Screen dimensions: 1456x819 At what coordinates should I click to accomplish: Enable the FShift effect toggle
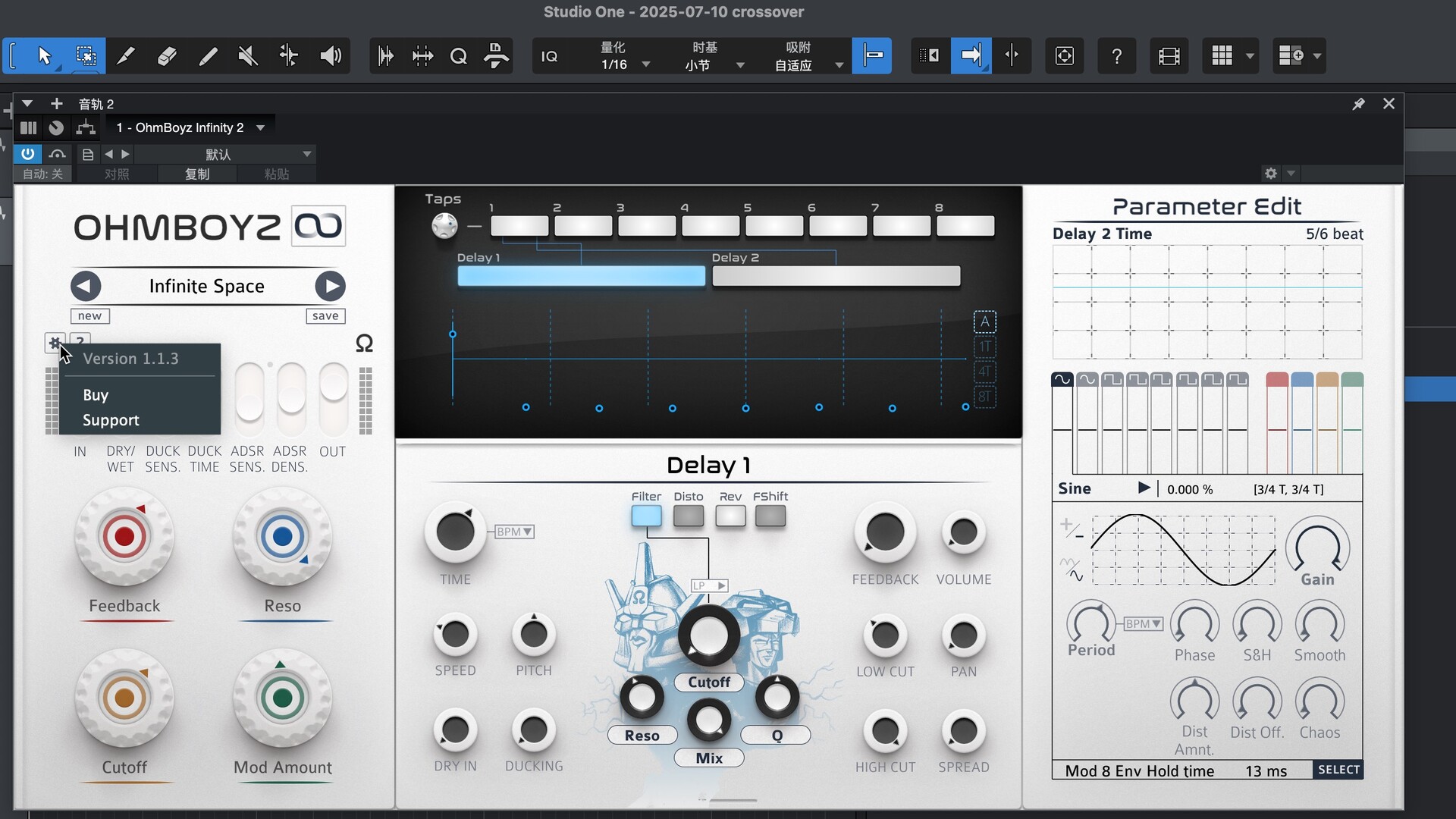point(770,516)
